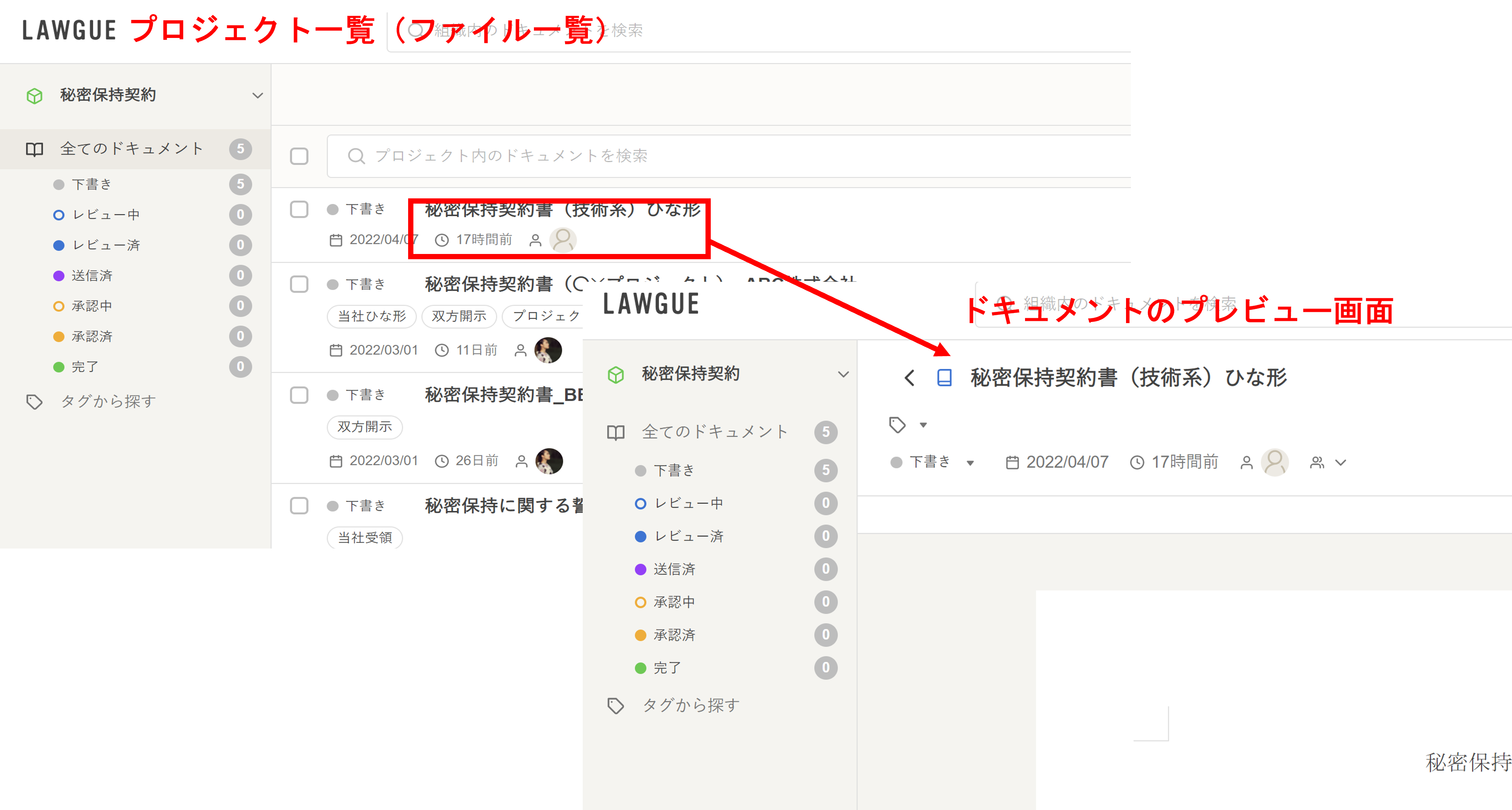Select レビュー中 filter in the left sidebar

(106, 215)
